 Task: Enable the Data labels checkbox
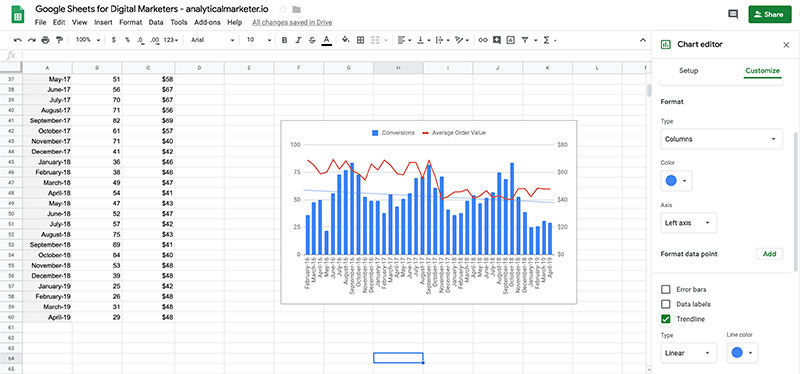[665, 304]
